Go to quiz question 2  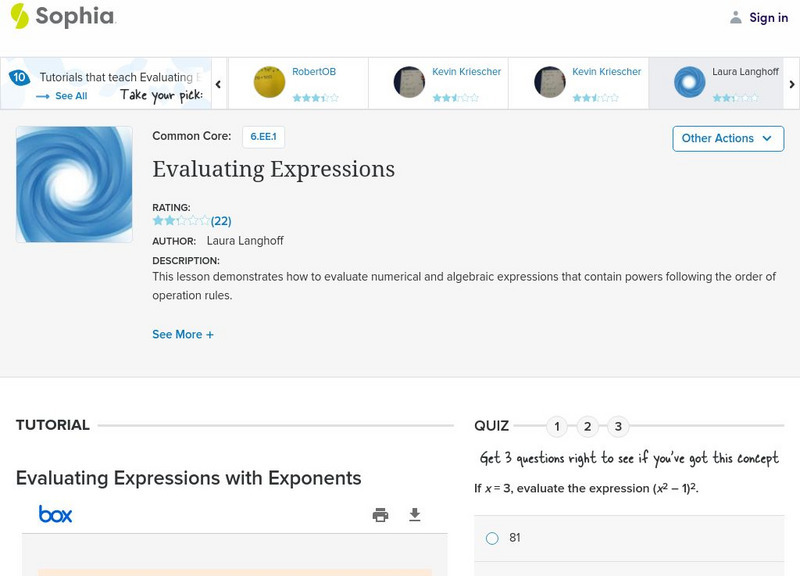click(588, 427)
